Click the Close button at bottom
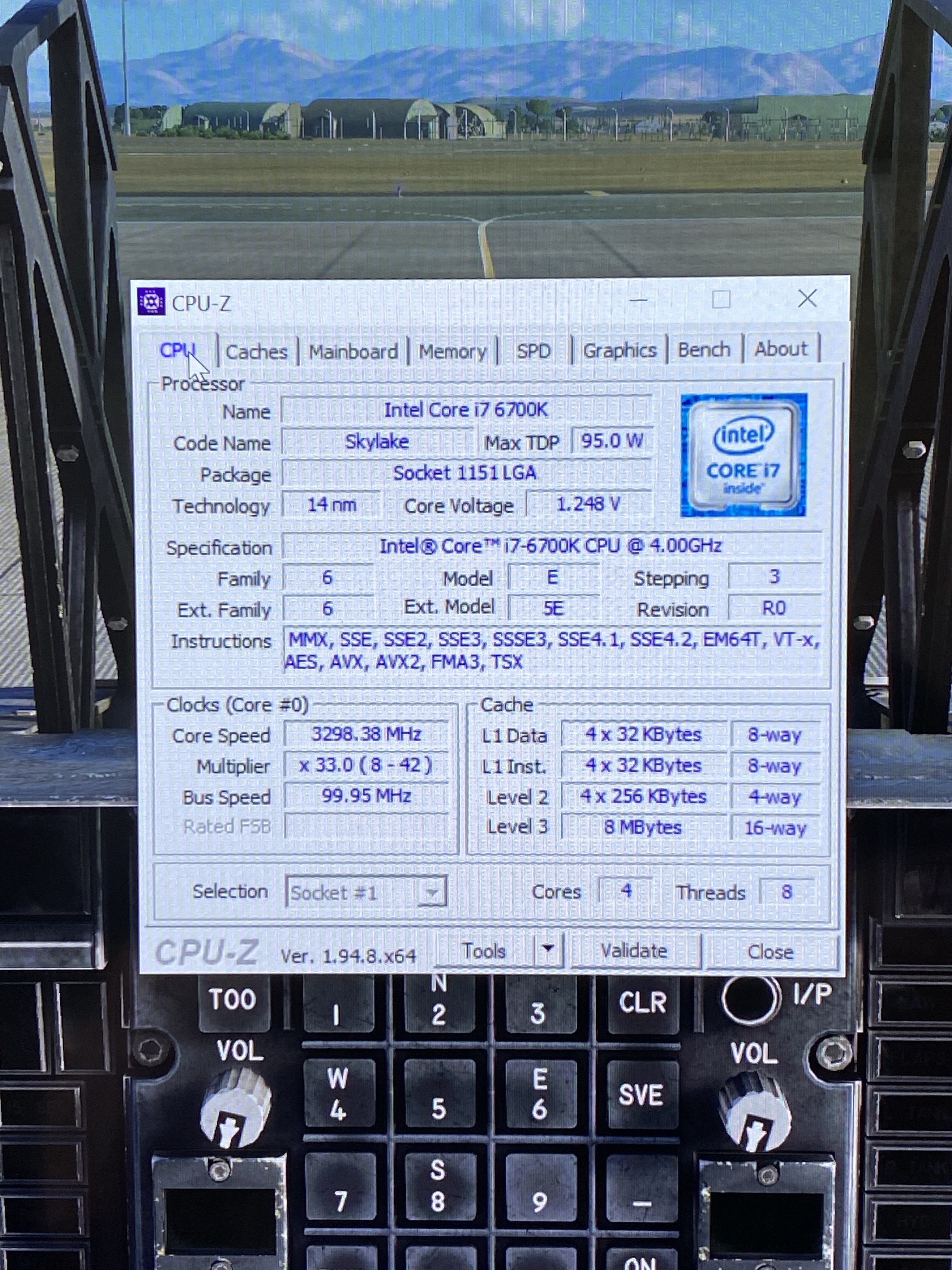The image size is (952, 1270). [771, 952]
